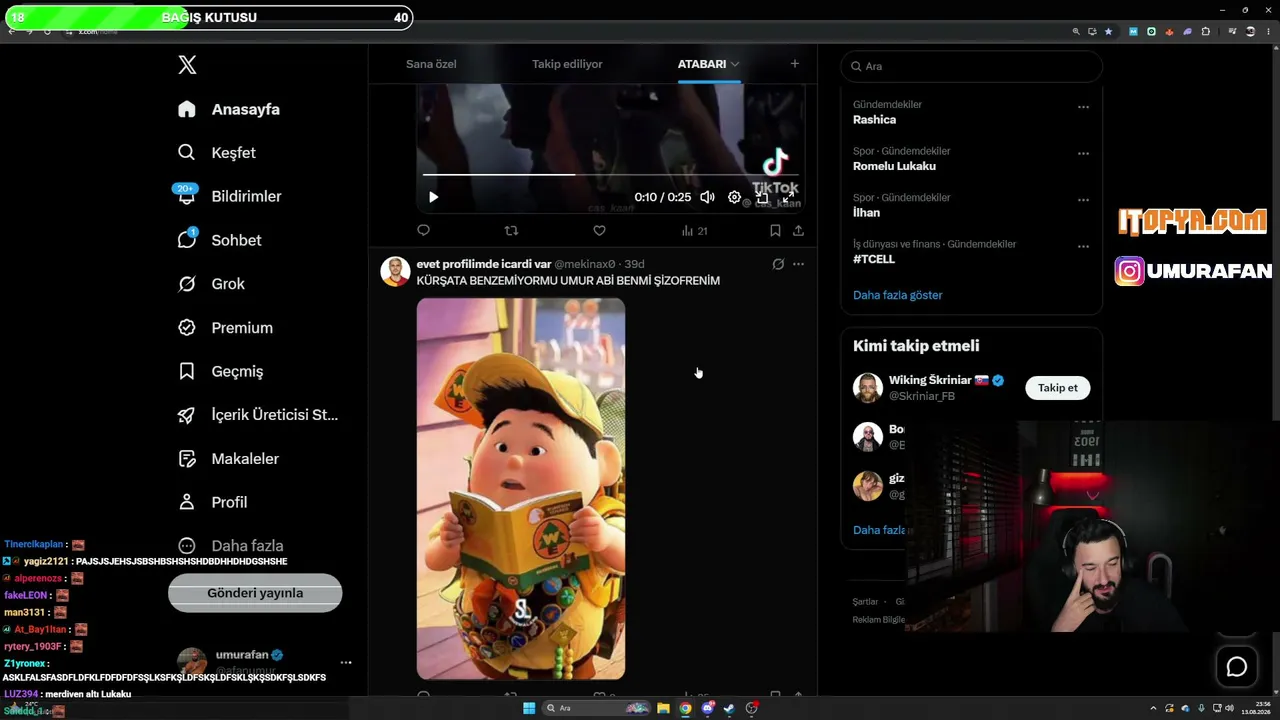
Task: Add a new timeline tab with plus
Action: [x=795, y=64]
